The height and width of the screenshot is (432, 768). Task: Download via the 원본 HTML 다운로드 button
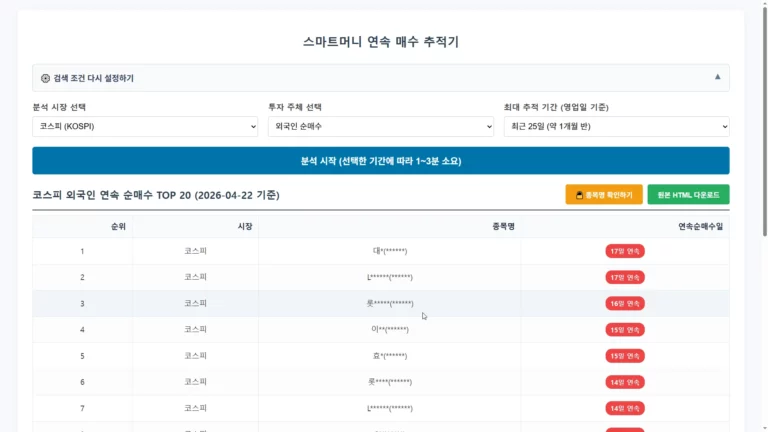tap(688, 194)
